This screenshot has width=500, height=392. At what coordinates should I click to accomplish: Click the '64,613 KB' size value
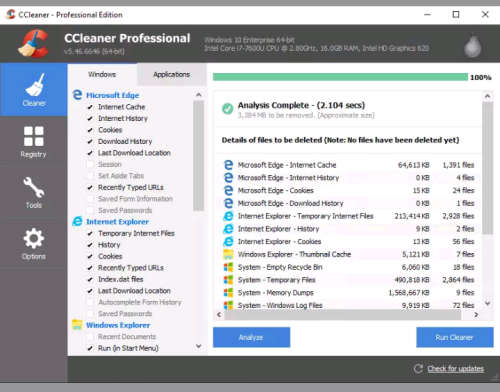coord(414,165)
